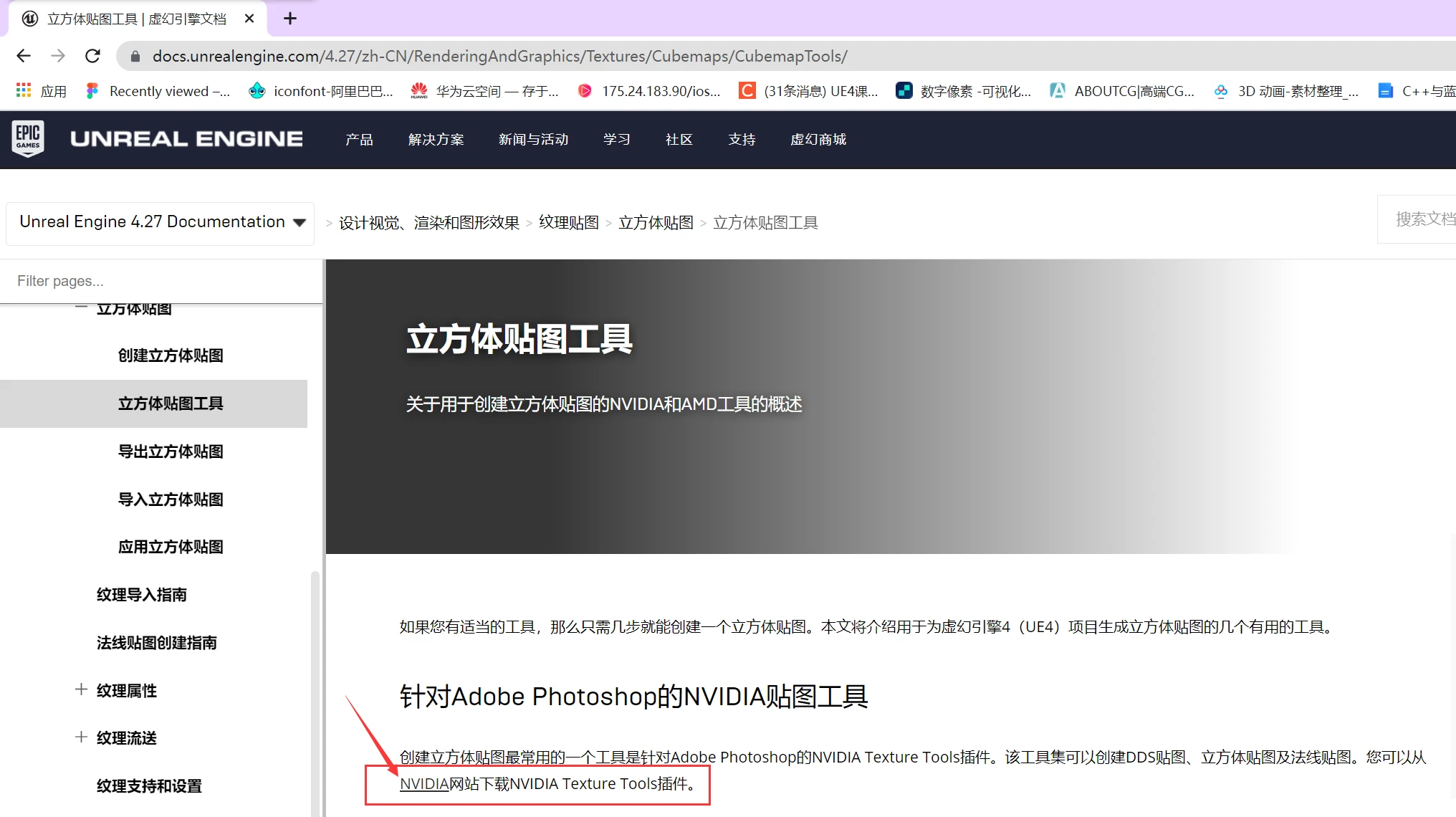Open the Recently viewed Figma bookmark
Screen dimensions: 1456x817
tap(158, 91)
